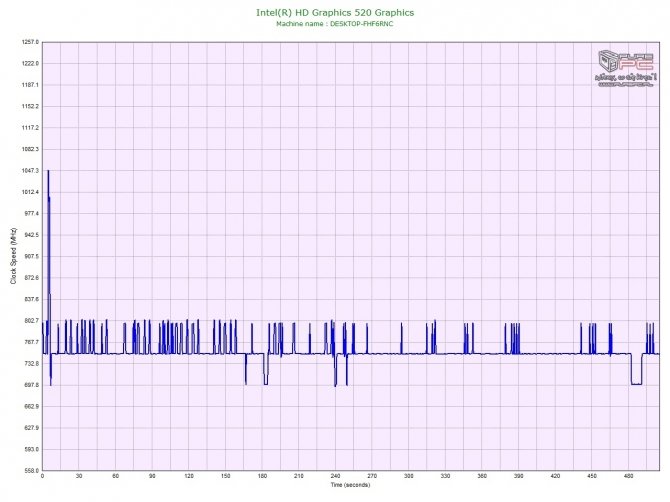This screenshot has width=670, height=502.
Task: Click the 30 seconds tick label
Action: click(79, 476)
